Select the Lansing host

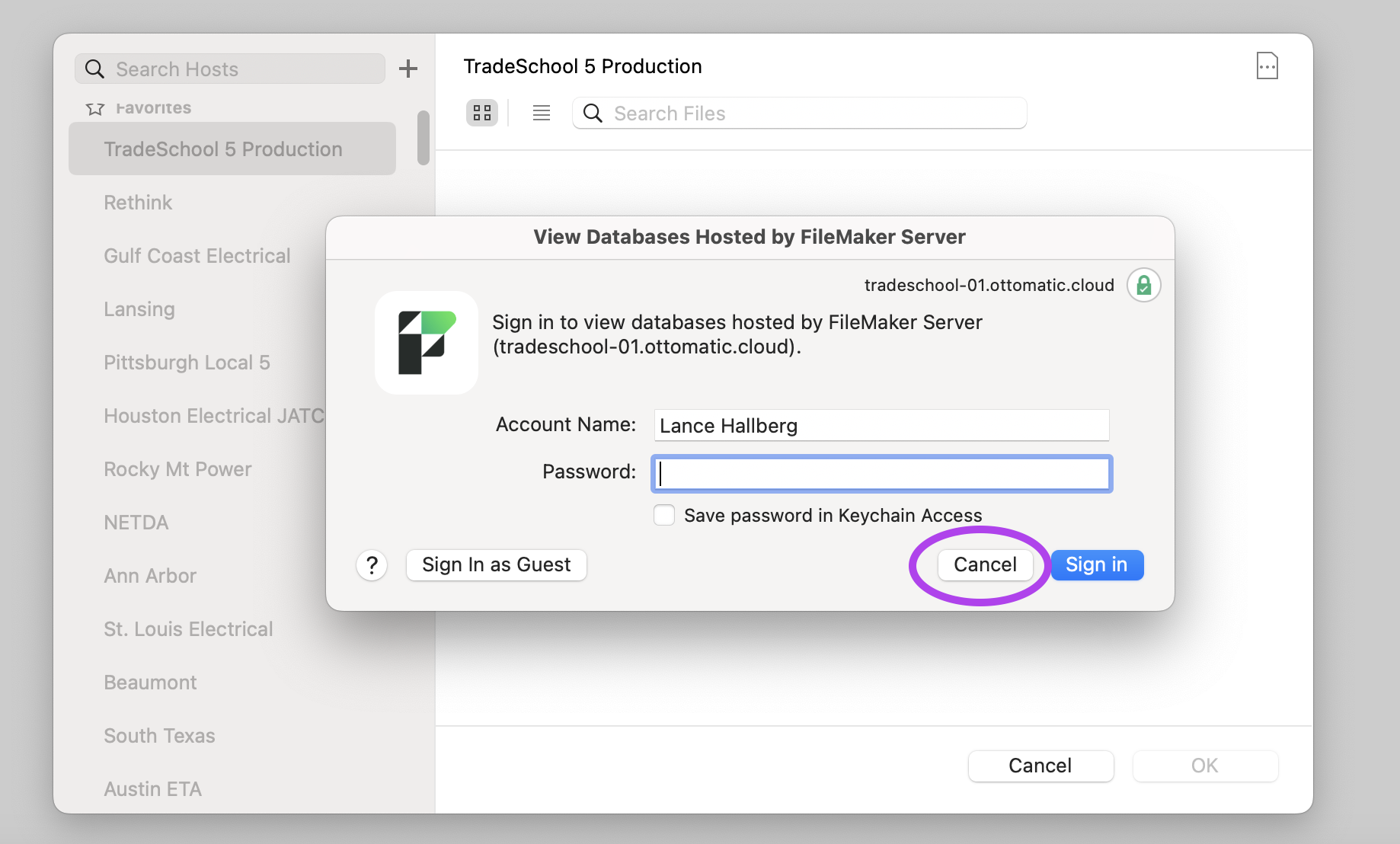tap(139, 309)
